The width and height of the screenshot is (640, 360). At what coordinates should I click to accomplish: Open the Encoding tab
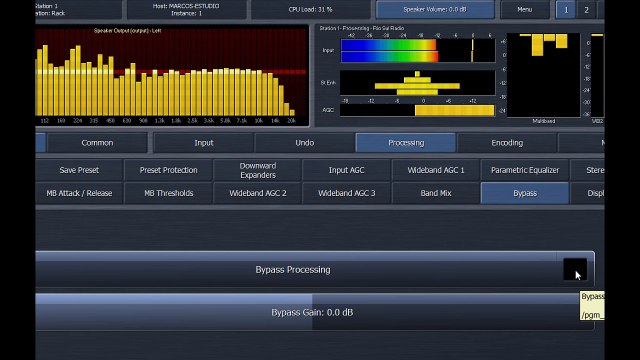pyautogui.click(x=507, y=143)
